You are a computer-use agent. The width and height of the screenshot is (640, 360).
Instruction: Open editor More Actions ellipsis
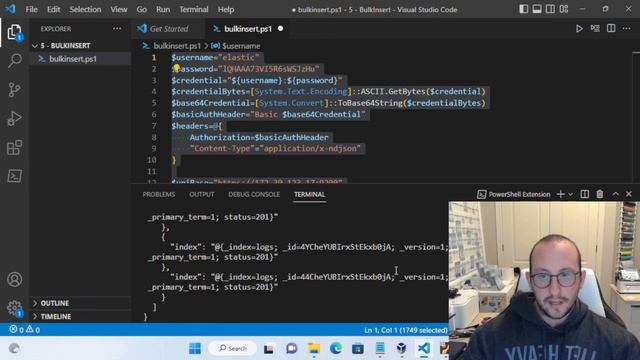click(627, 29)
